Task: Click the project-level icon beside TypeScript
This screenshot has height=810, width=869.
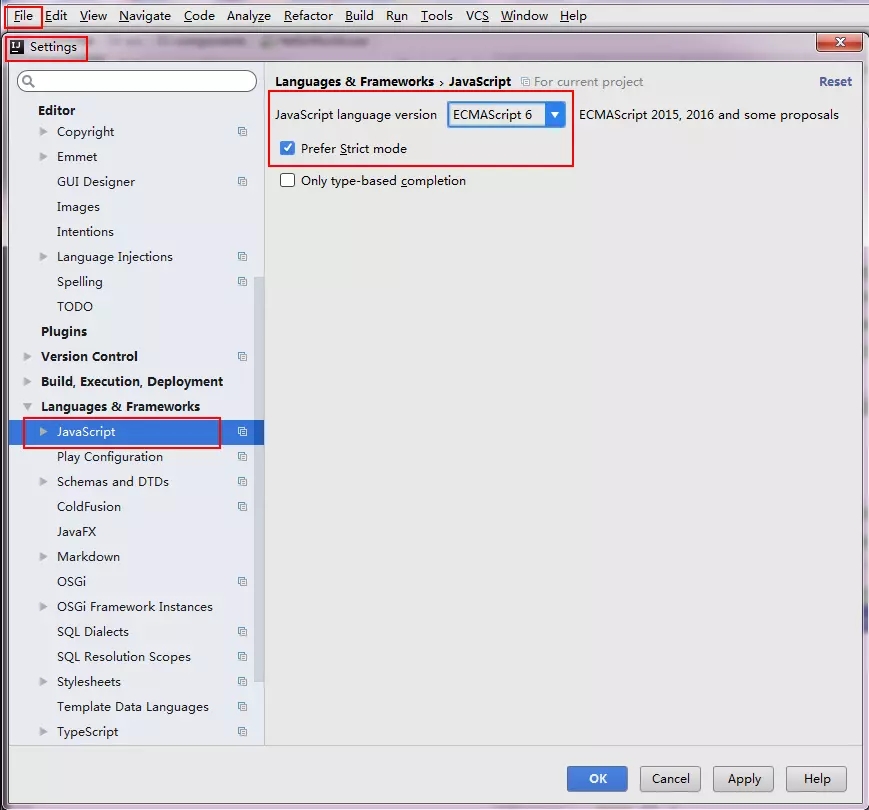Action: [242, 731]
